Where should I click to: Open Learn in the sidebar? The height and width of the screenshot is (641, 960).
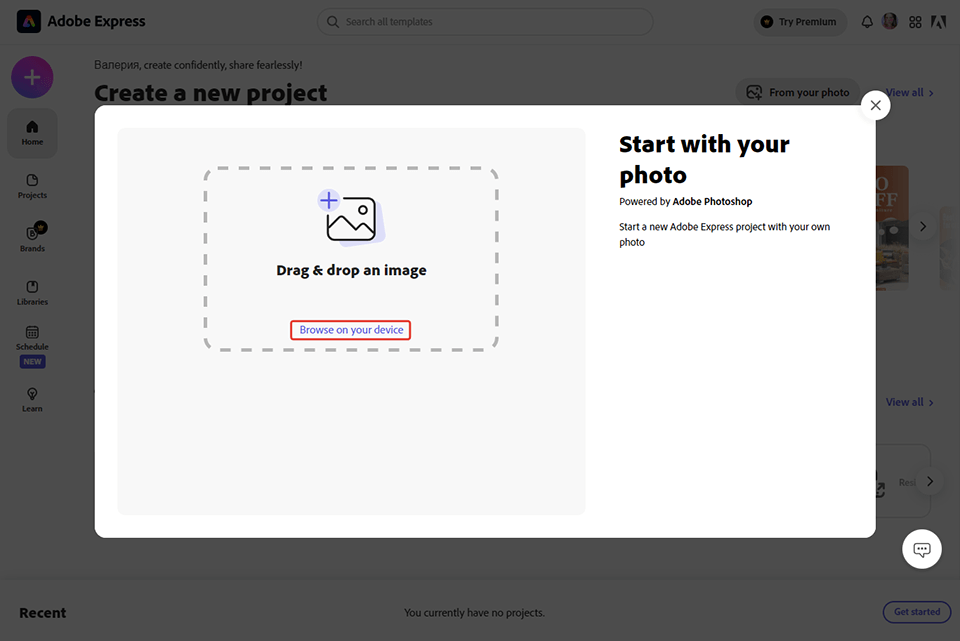pos(32,400)
